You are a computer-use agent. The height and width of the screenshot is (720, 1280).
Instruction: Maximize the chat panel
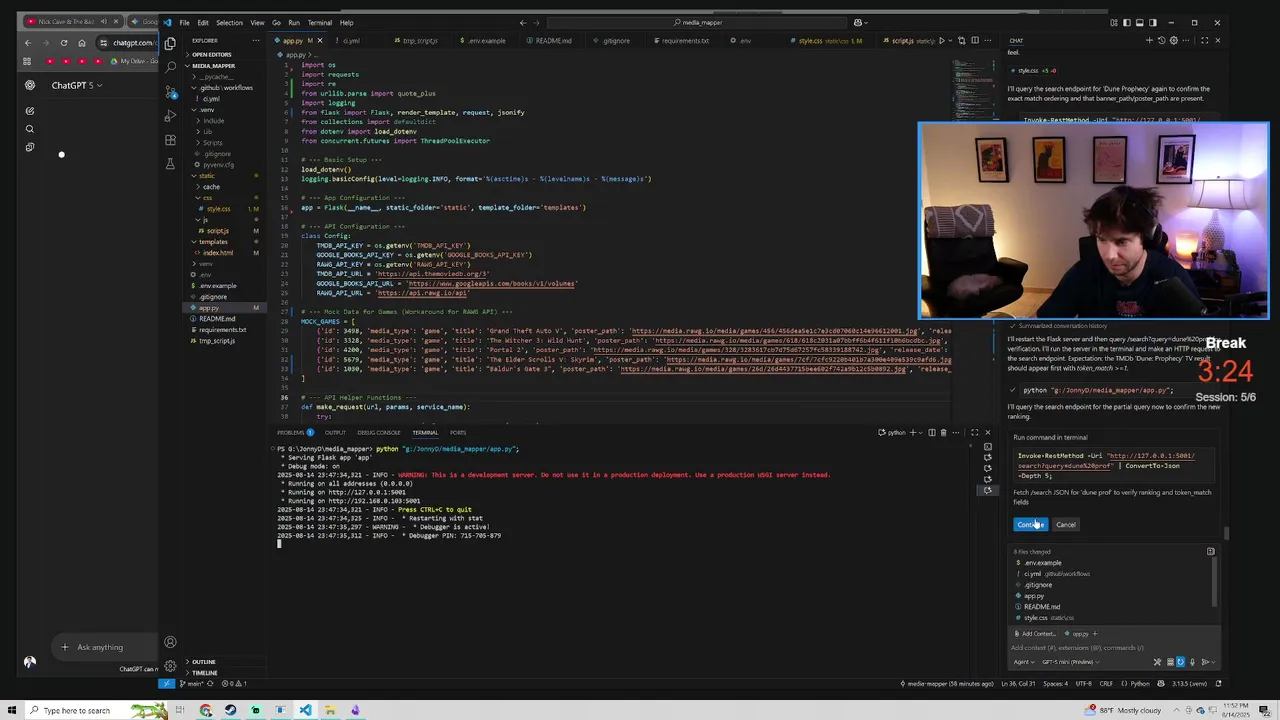tap(1204, 41)
